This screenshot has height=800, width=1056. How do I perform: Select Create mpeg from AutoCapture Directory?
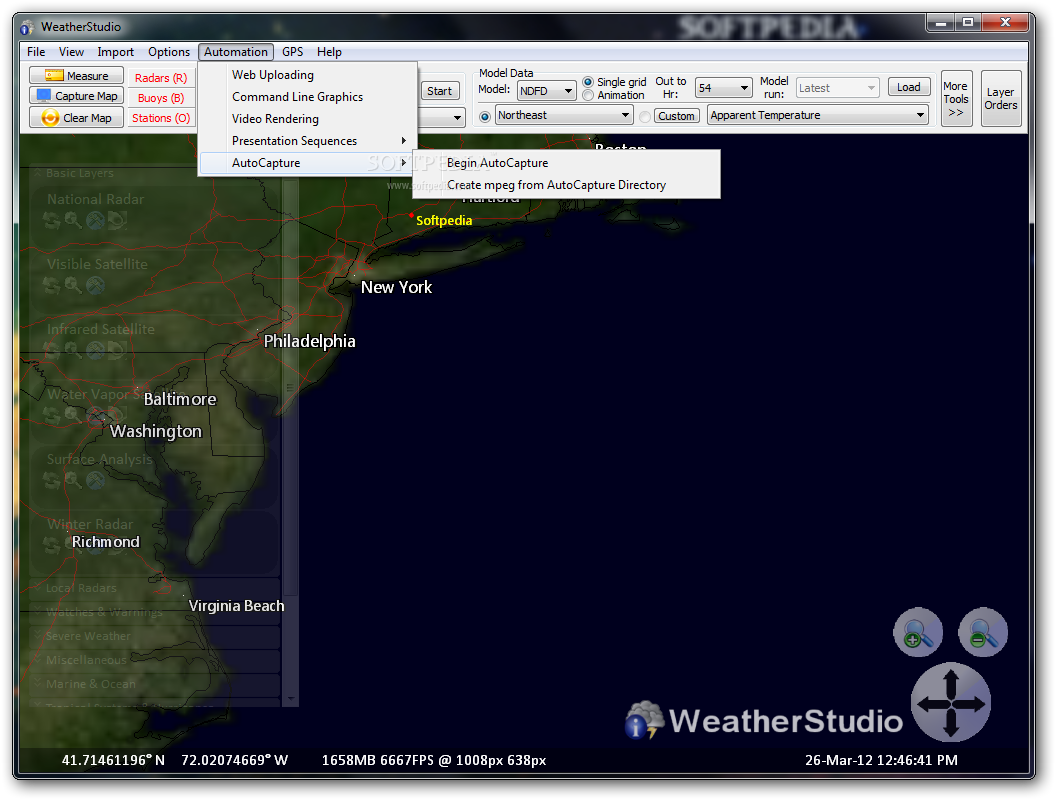point(566,185)
